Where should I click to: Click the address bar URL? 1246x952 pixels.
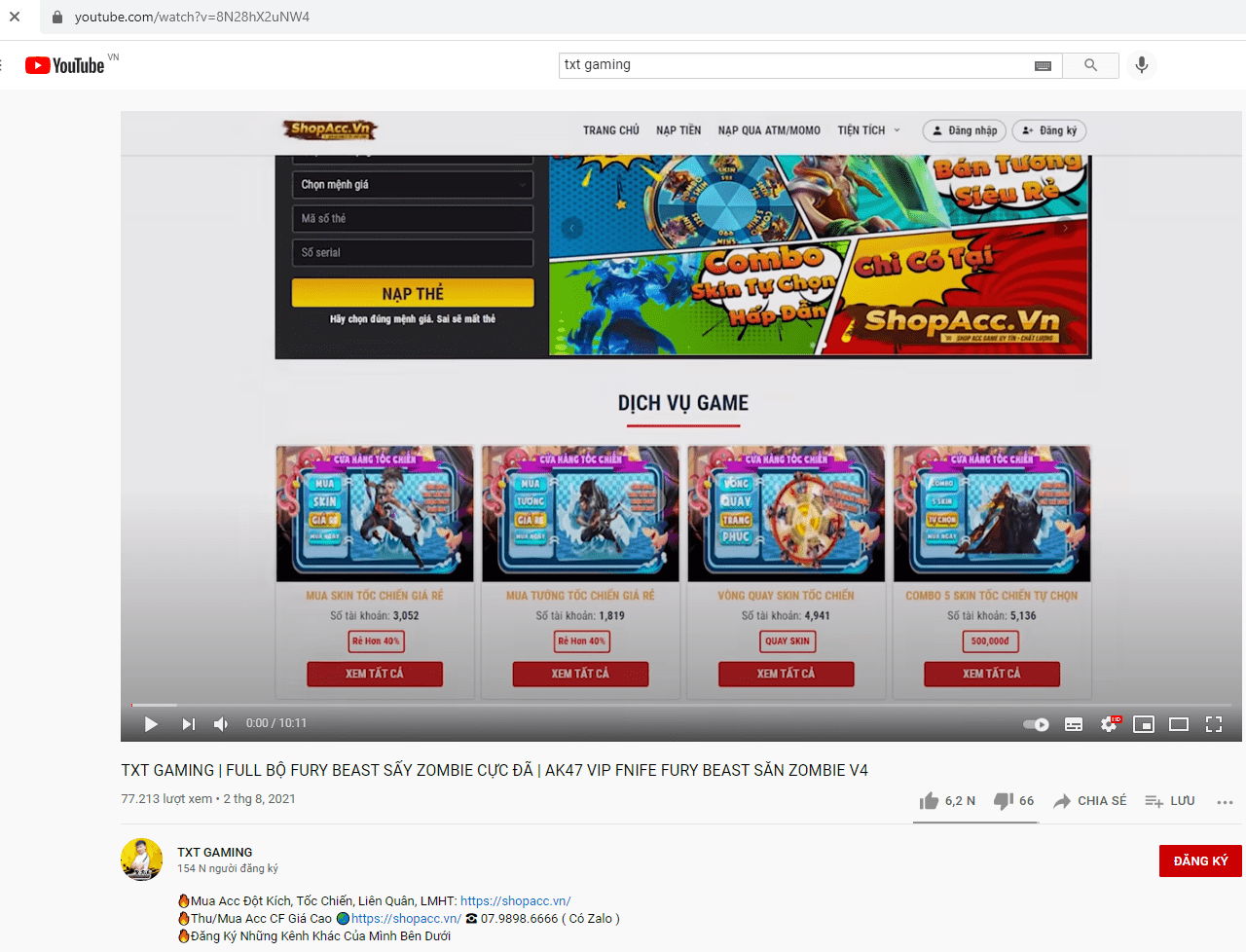[192, 17]
